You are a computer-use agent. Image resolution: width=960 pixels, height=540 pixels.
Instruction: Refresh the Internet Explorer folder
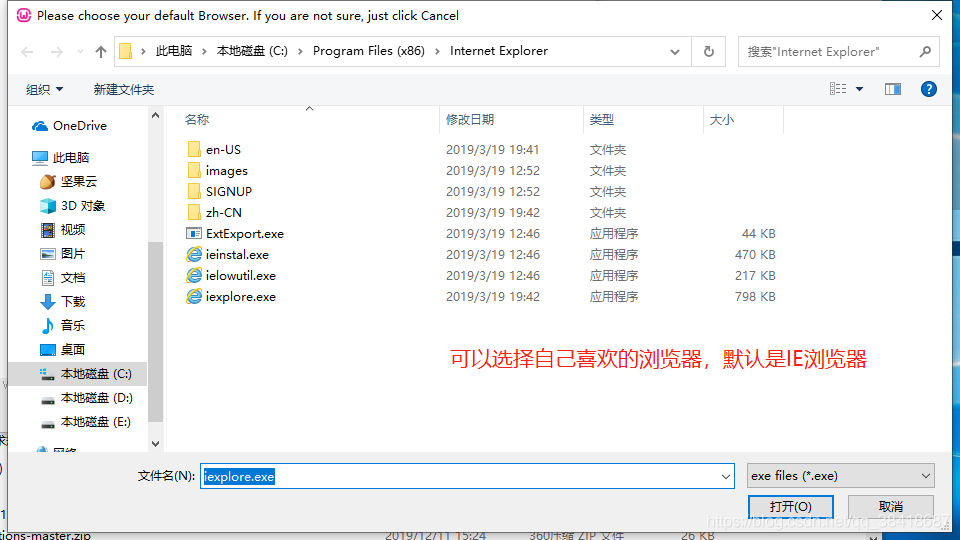tap(708, 52)
